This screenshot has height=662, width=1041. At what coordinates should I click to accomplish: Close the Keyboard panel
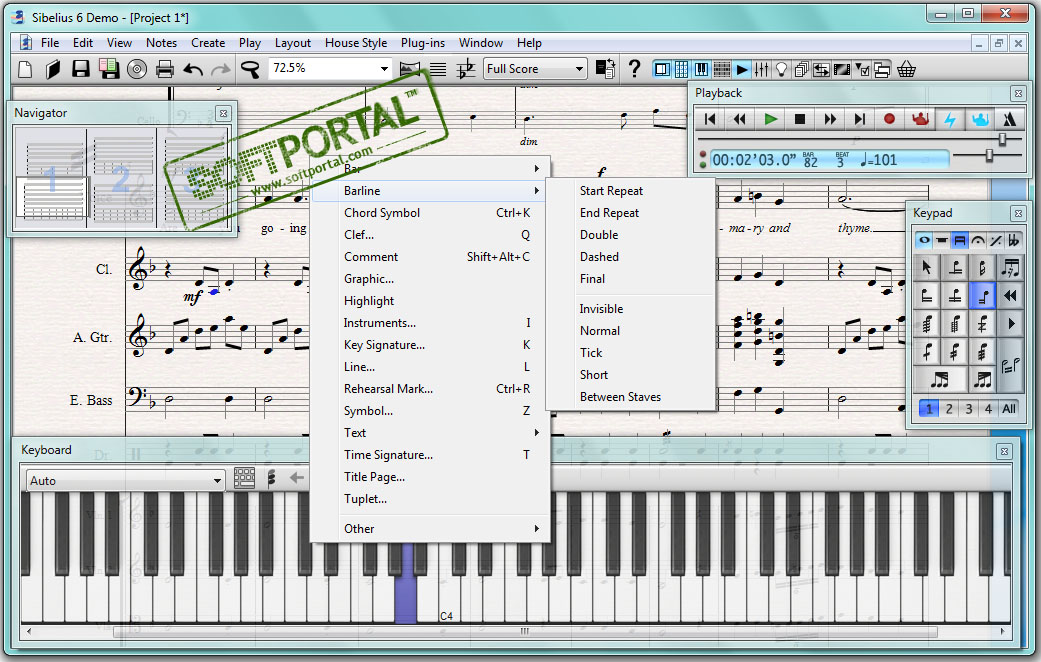click(x=1004, y=452)
